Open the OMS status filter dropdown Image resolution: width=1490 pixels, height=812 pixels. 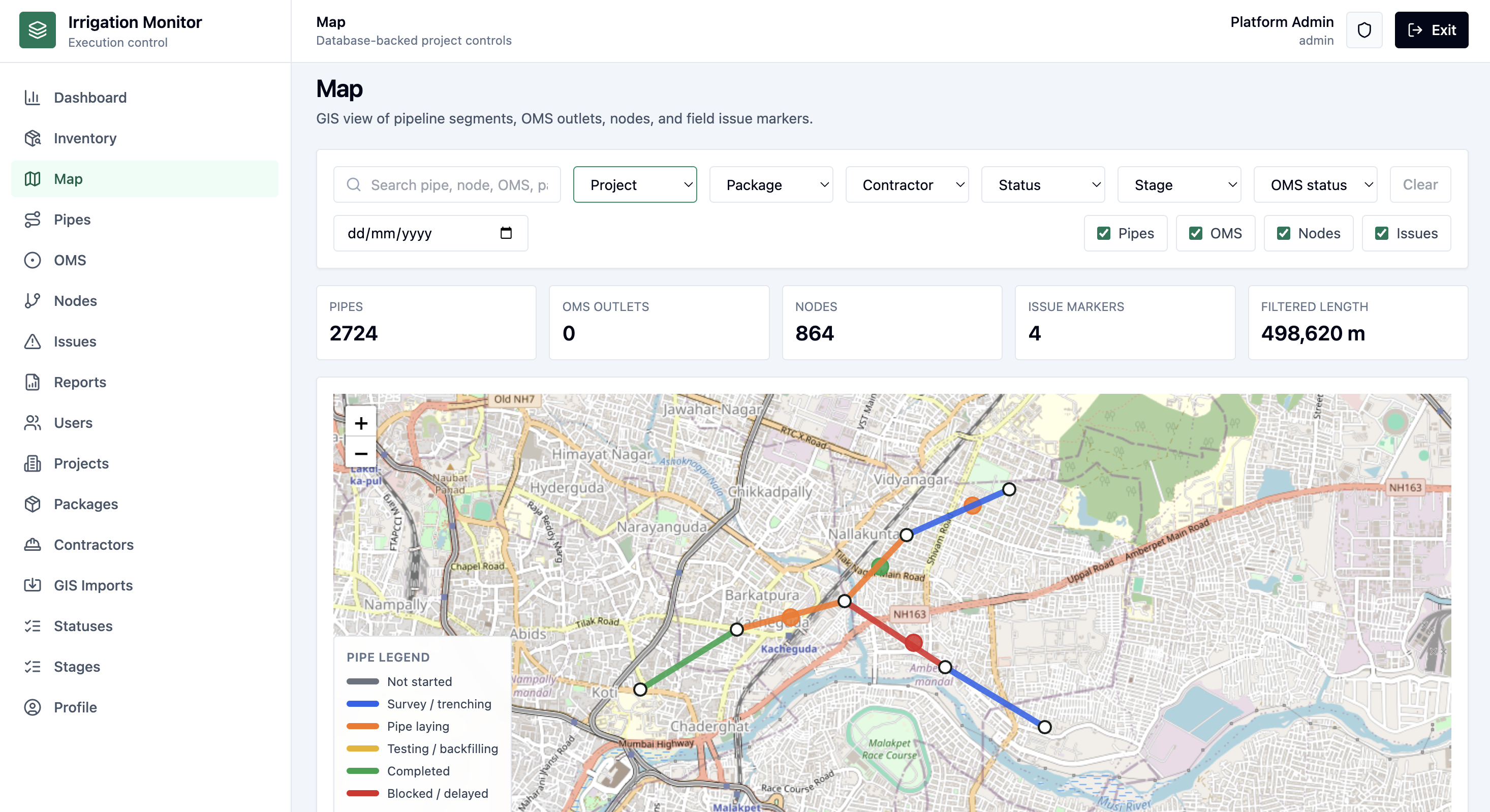[x=1315, y=184]
